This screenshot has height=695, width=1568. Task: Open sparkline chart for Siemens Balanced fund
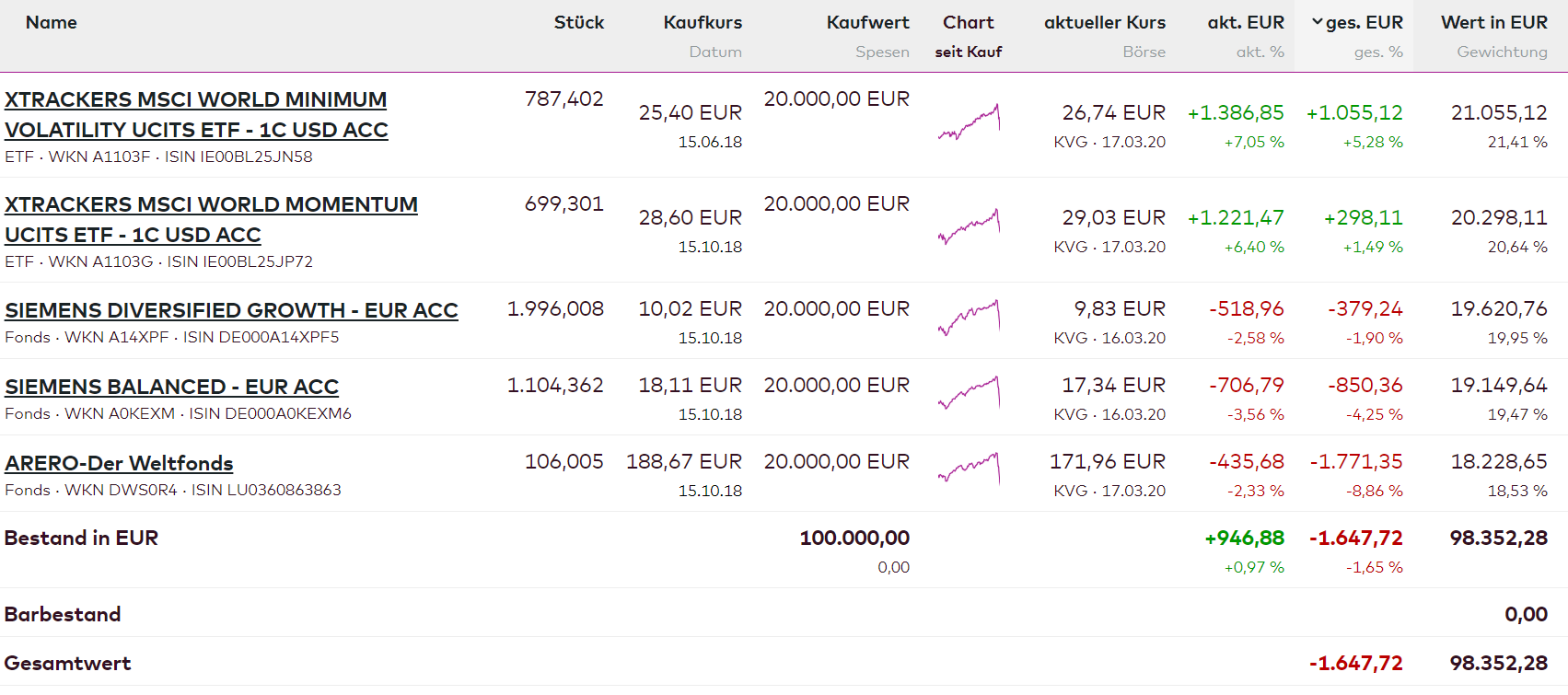[x=969, y=393]
